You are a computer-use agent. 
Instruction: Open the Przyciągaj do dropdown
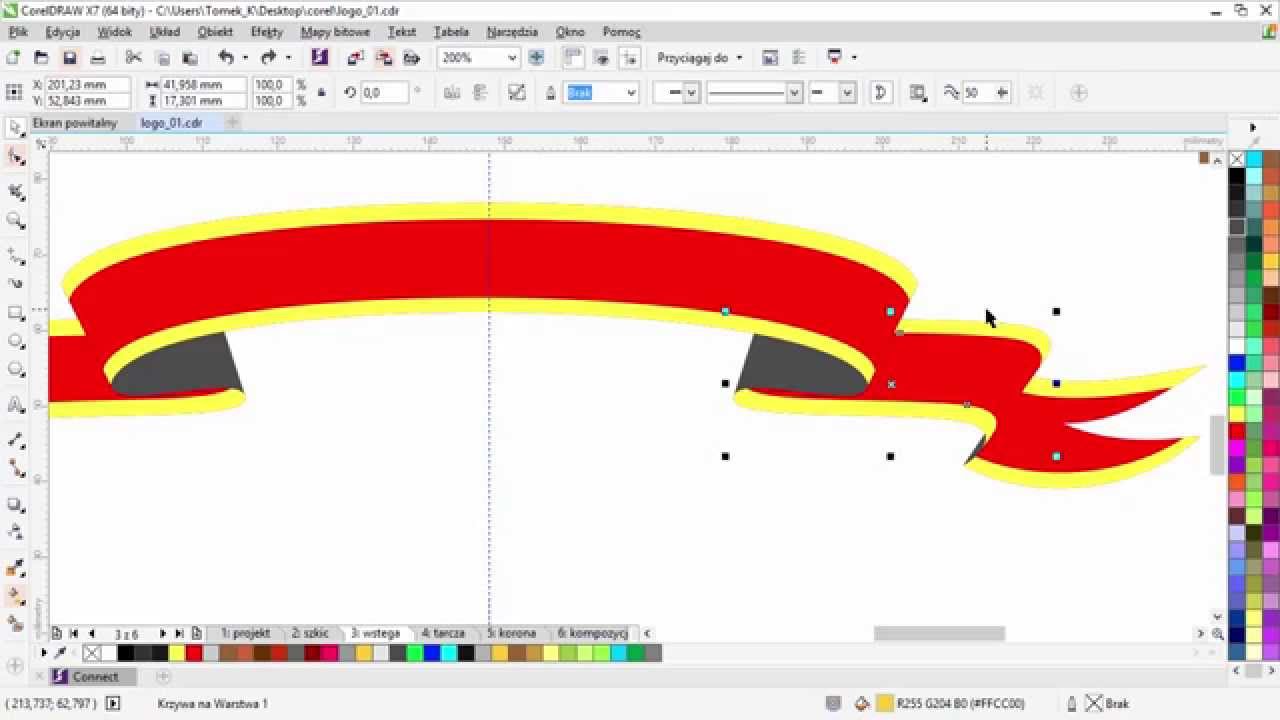coord(738,58)
